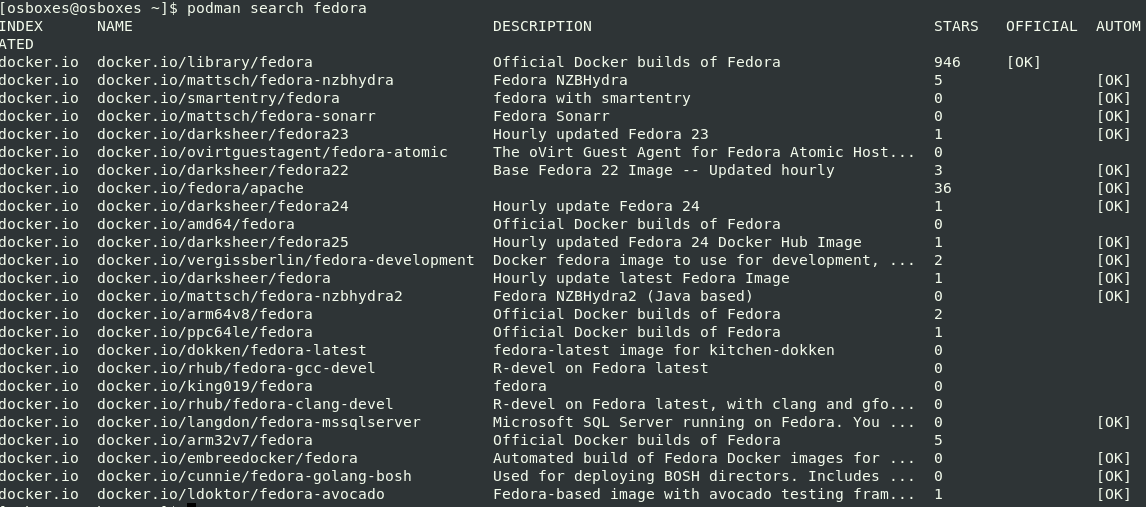Click the docker.io/vergissberlin/fedora-development entry
The width and height of the screenshot is (1146, 507).
pyautogui.click(x=286, y=260)
